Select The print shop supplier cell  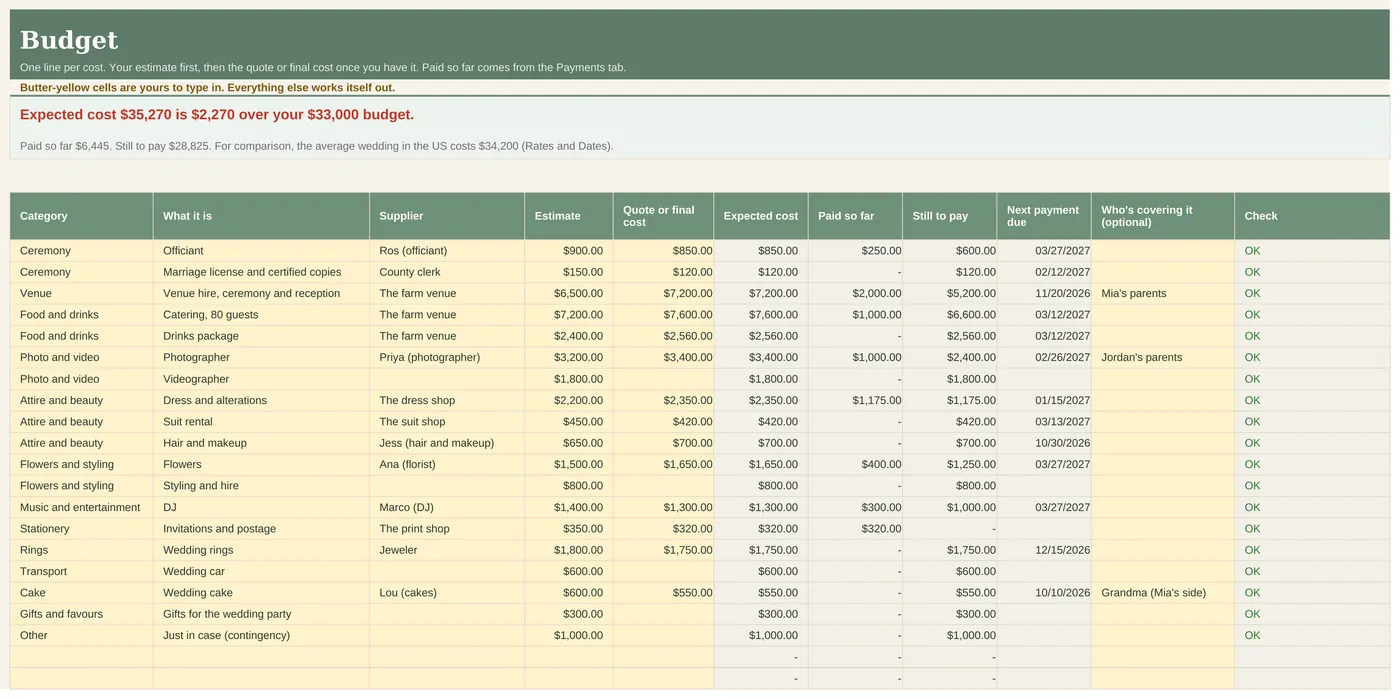[x=447, y=529]
